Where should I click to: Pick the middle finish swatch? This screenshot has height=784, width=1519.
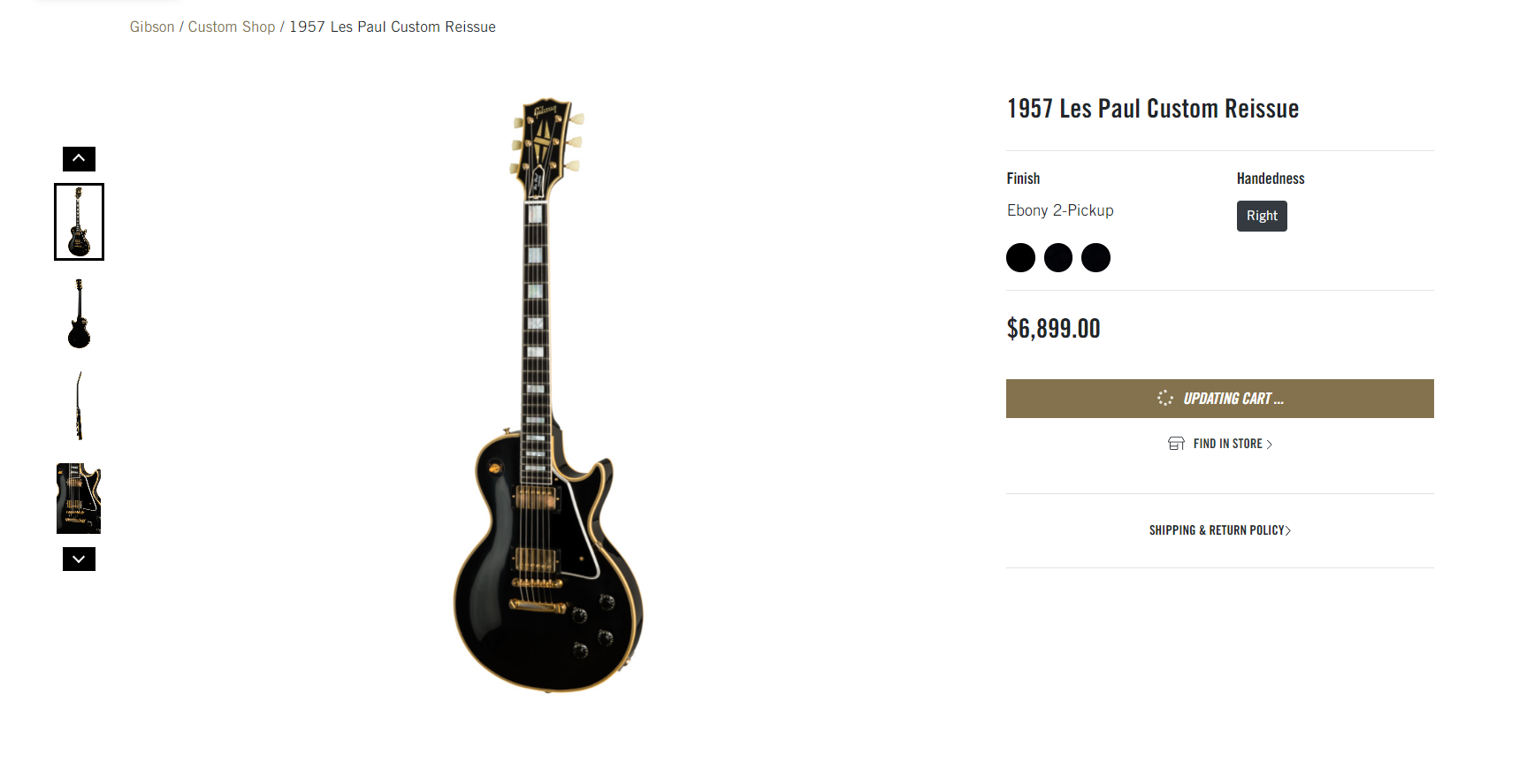(x=1058, y=258)
